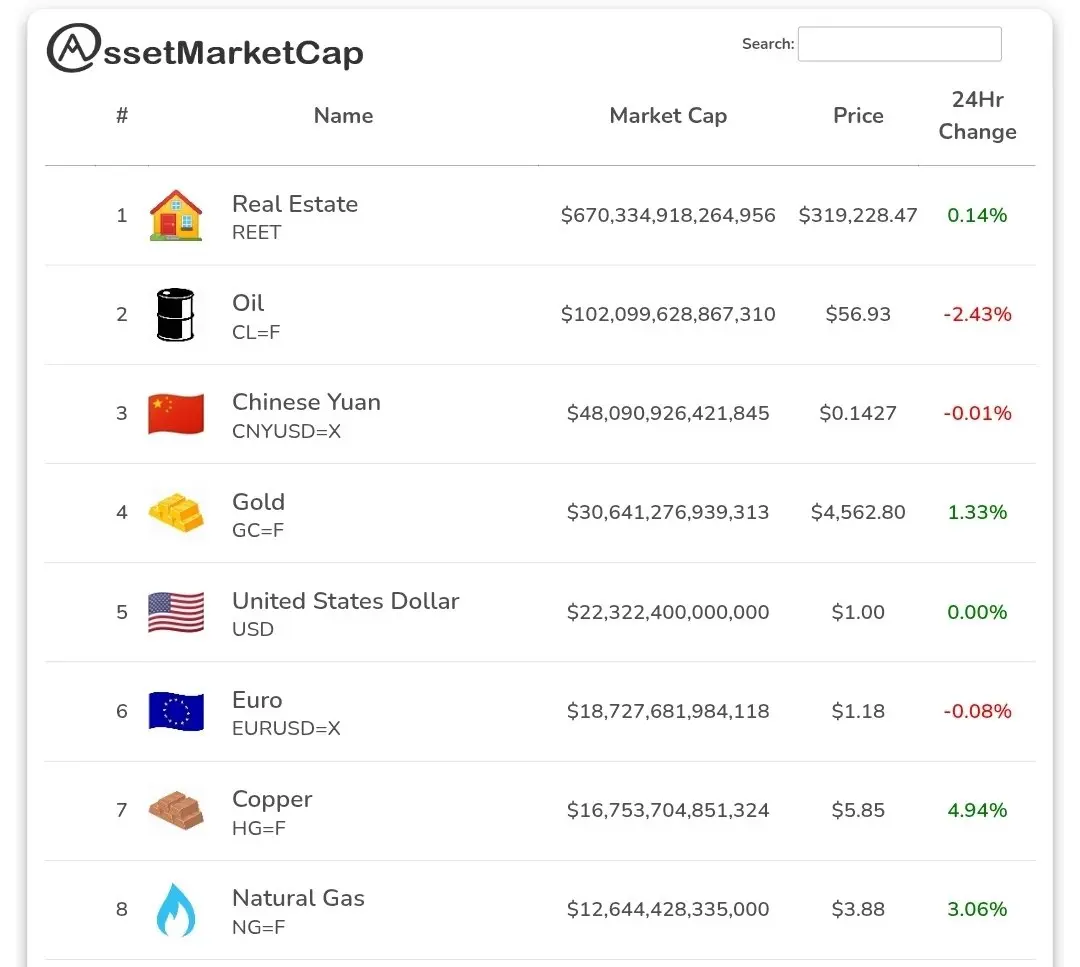
Task: Click the Chinese flag icon
Action: (x=176, y=413)
